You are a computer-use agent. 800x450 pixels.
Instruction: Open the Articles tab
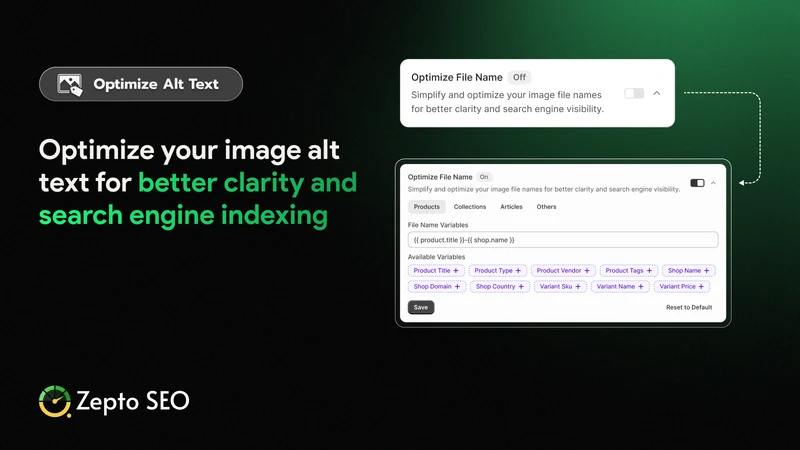[x=511, y=207]
